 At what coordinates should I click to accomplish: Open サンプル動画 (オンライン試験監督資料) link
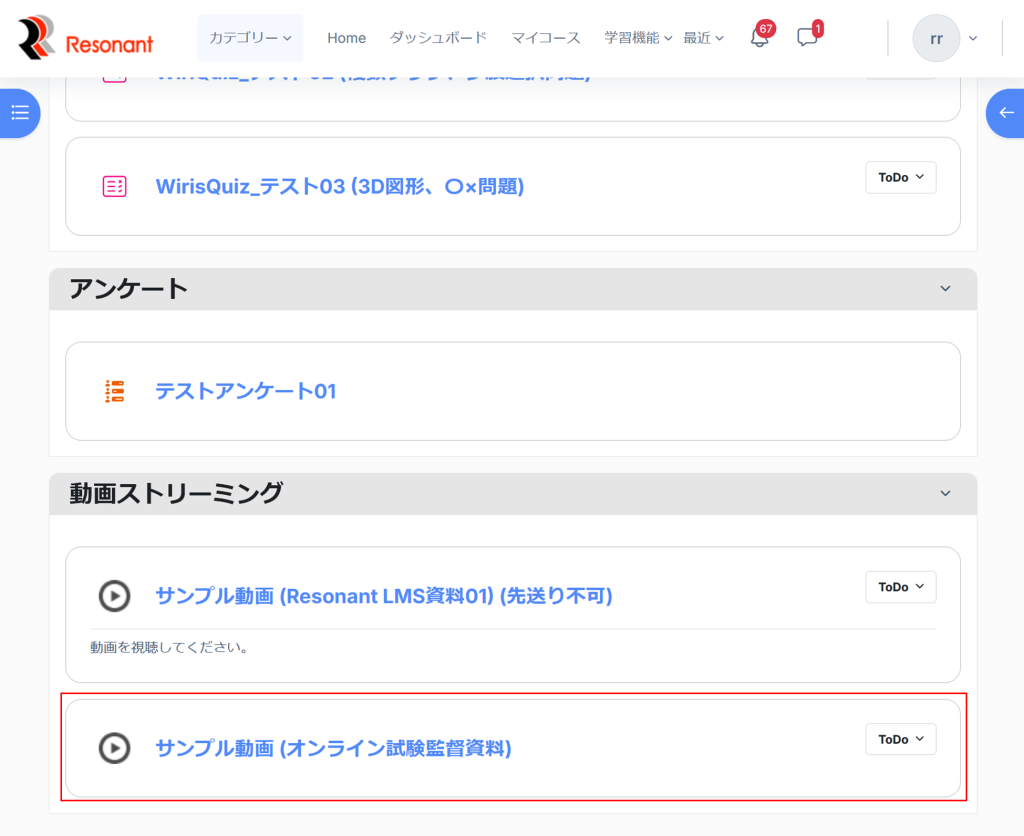pyautogui.click(x=333, y=748)
